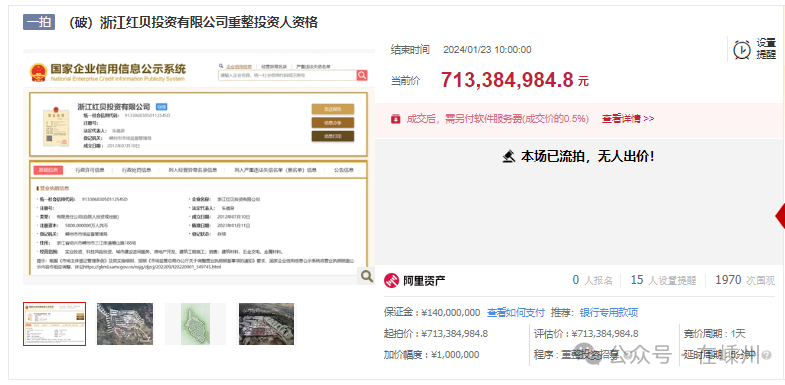Click the 15 人设置提醒 counter
This screenshot has width=785, height=385.
pos(663,280)
